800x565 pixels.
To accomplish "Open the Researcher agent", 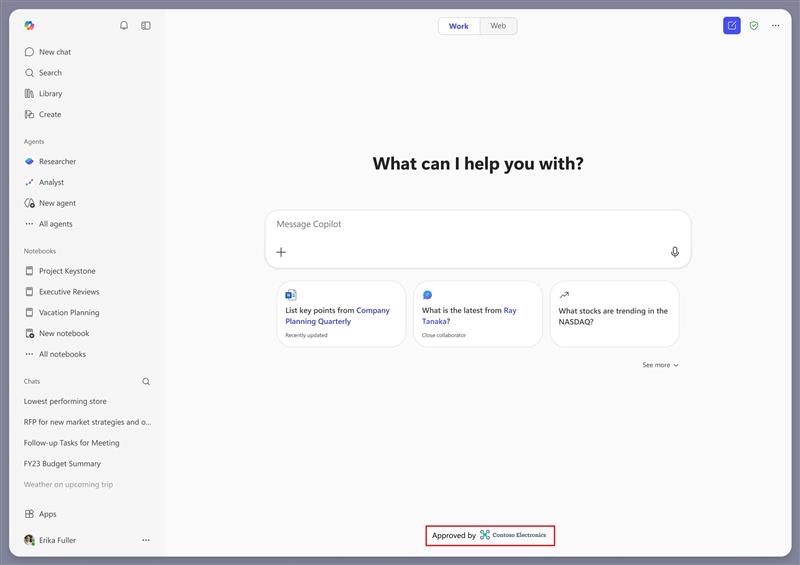I will tap(57, 162).
